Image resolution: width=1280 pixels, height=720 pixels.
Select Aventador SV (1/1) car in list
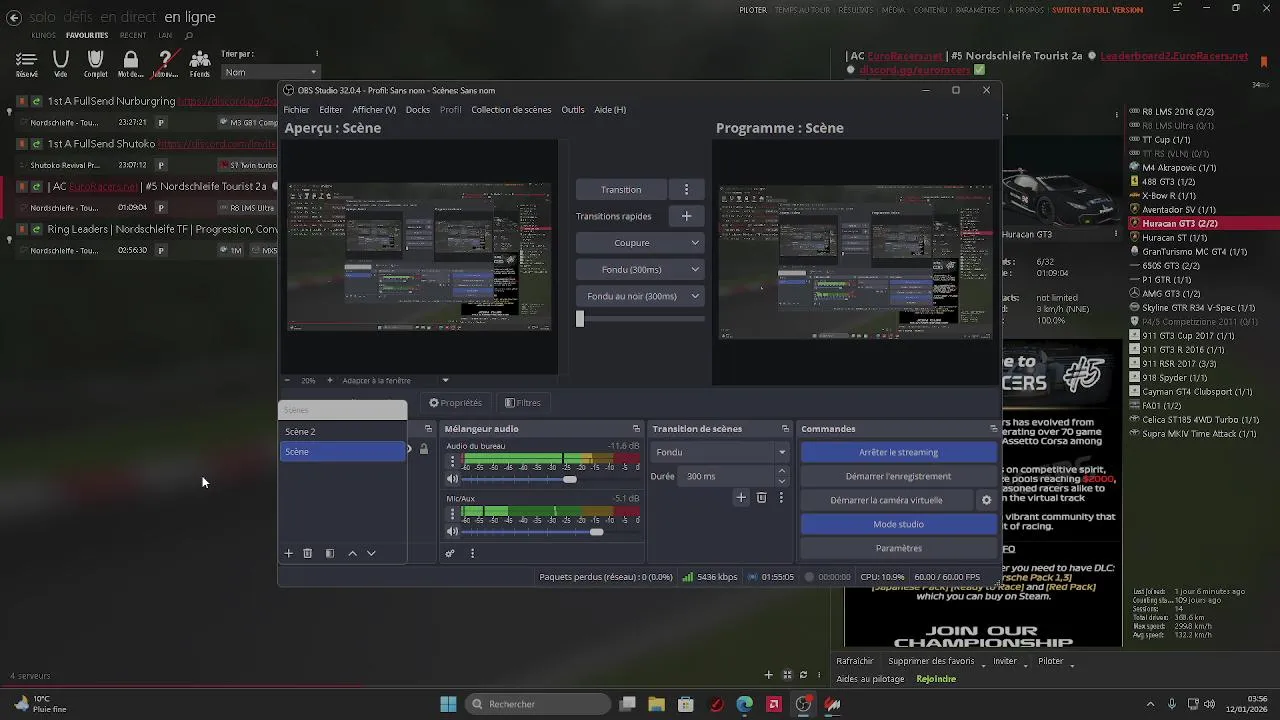coord(1179,210)
